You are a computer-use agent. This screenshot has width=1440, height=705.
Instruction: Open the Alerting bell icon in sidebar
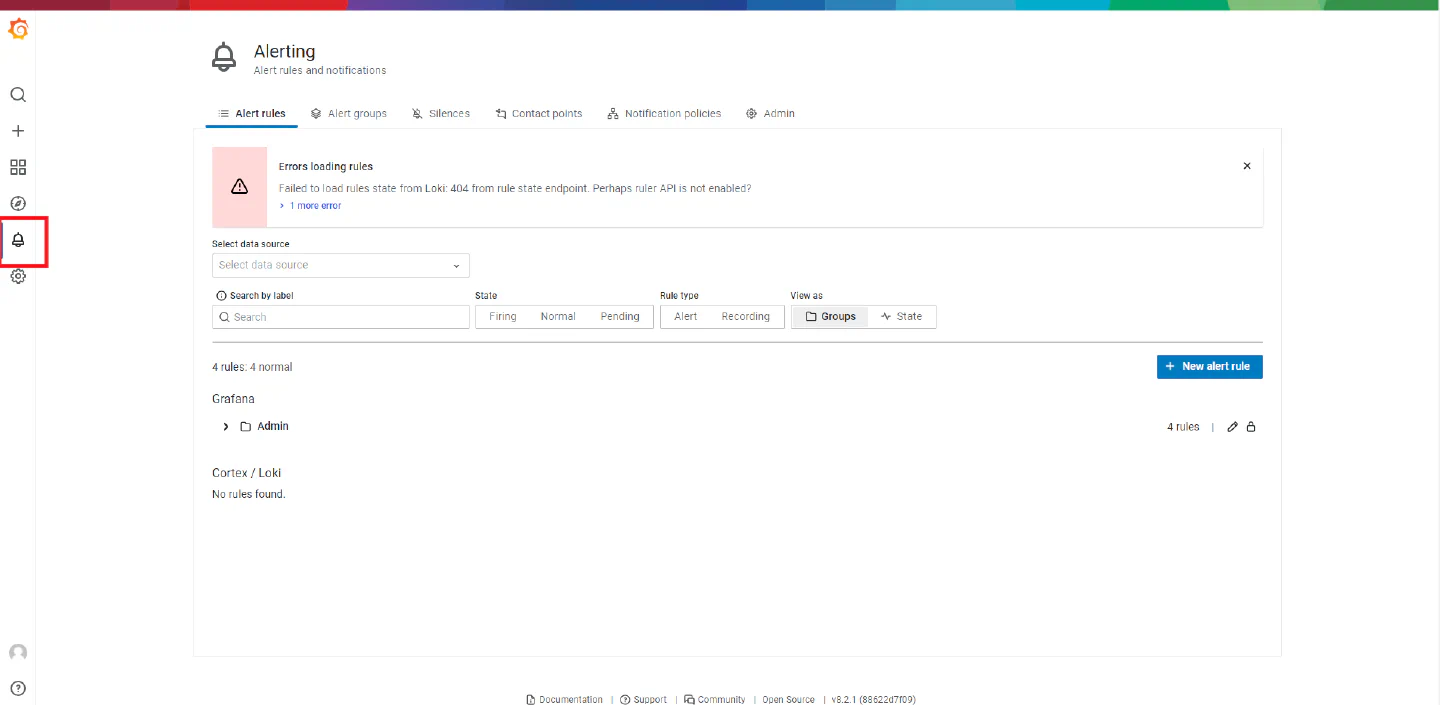tap(18, 240)
